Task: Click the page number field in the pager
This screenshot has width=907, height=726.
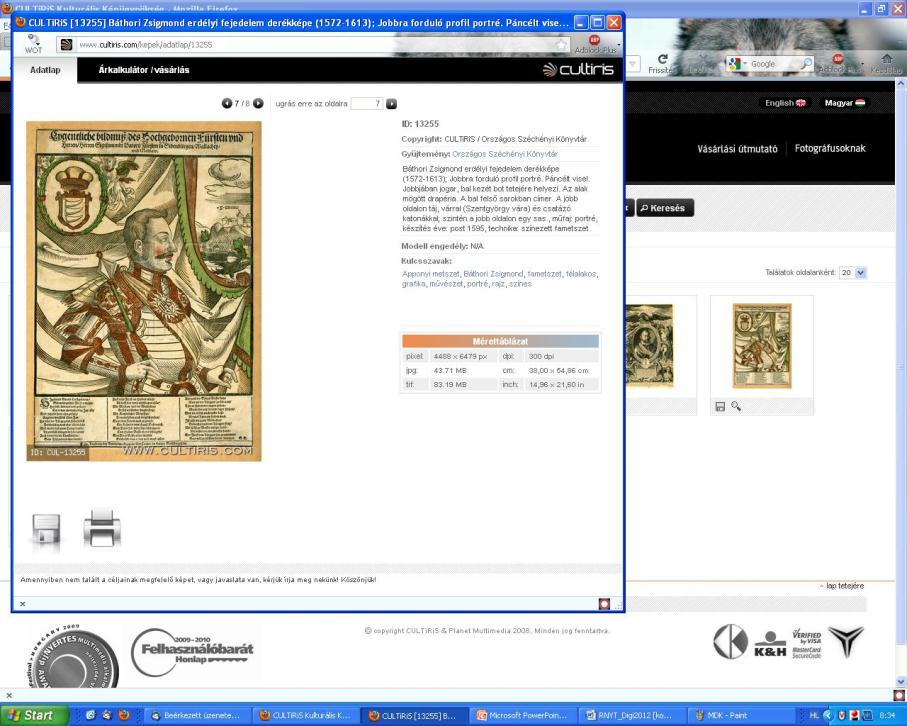Action: (x=367, y=104)
